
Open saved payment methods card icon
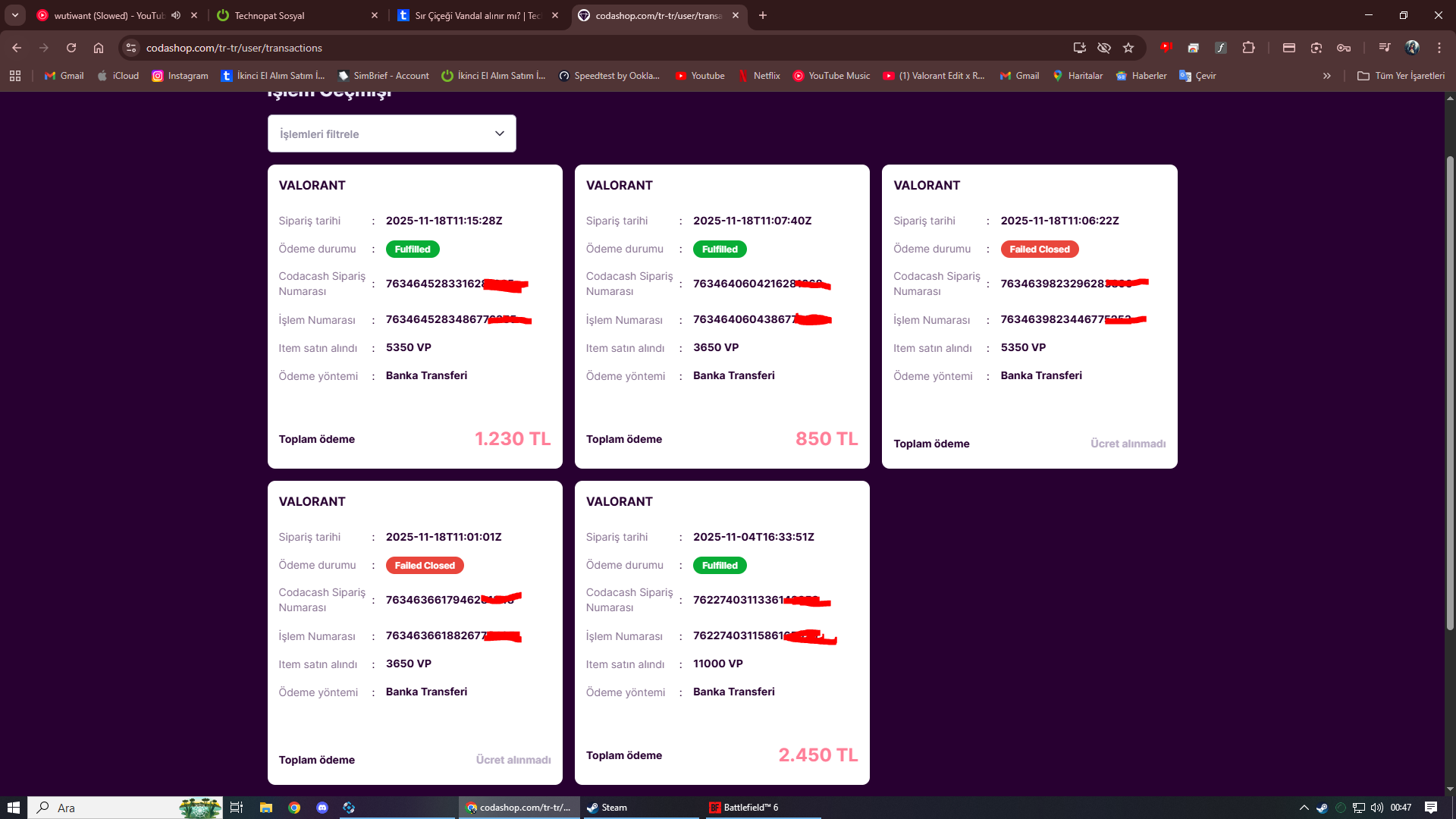(x=1288, y=48)
